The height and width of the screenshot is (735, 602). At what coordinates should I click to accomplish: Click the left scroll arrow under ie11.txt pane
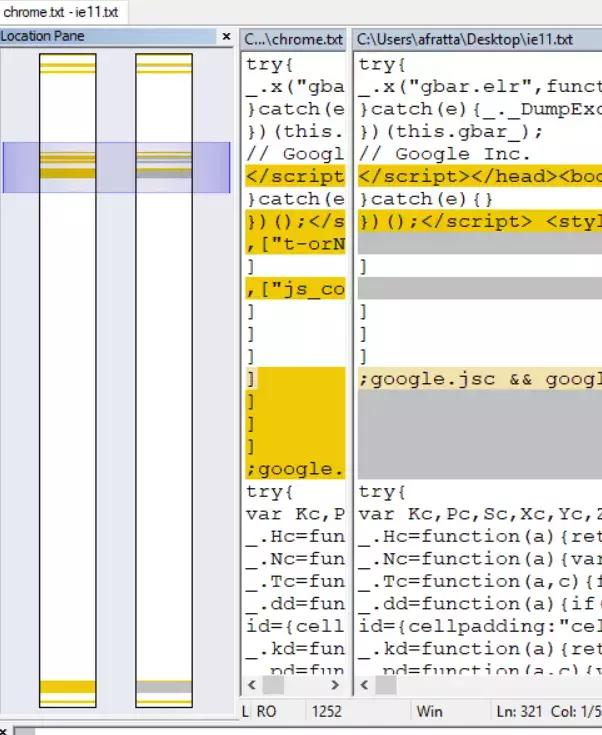[x=364, y=685]
